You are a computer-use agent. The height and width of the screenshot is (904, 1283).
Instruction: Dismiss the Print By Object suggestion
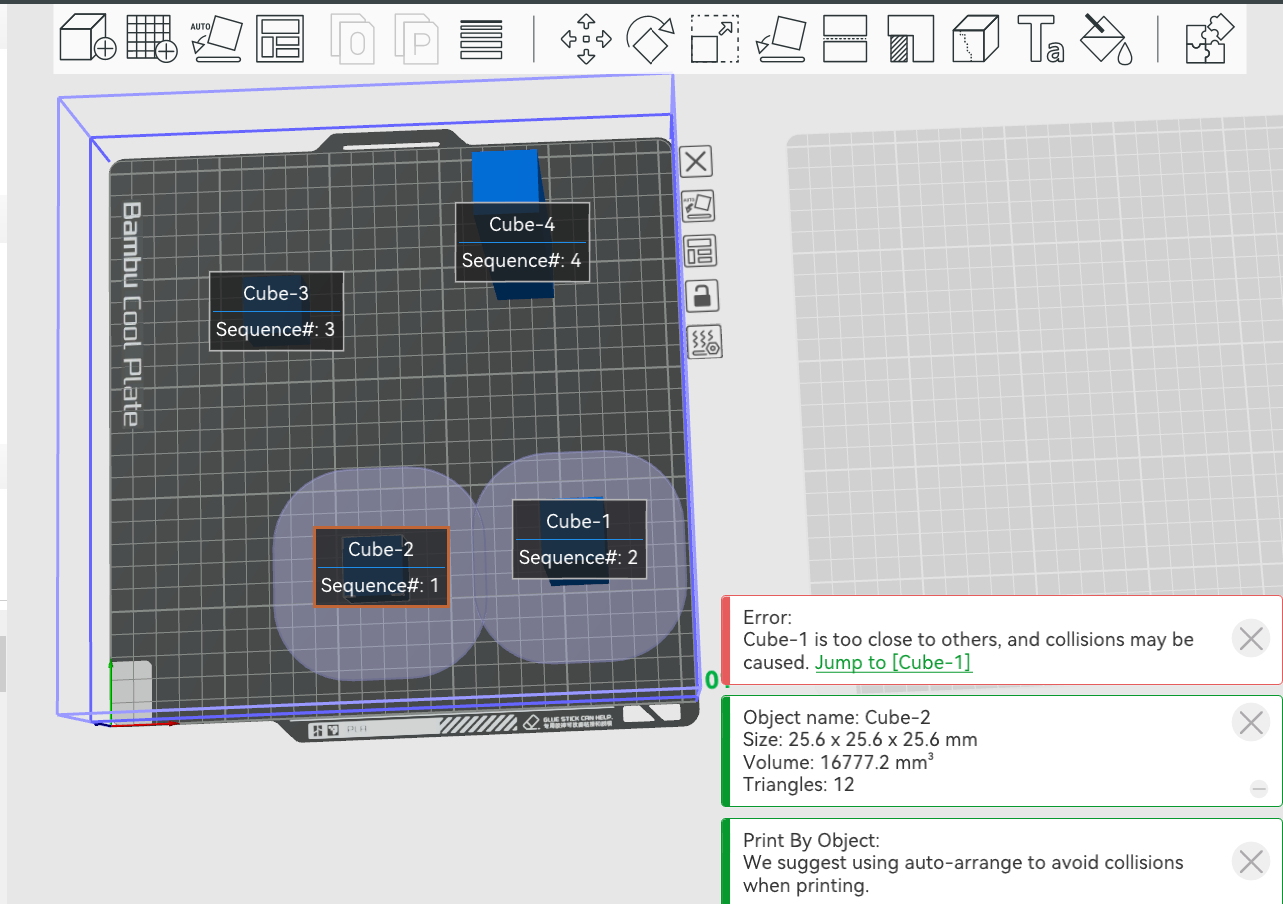click(x=1251, y=861)
